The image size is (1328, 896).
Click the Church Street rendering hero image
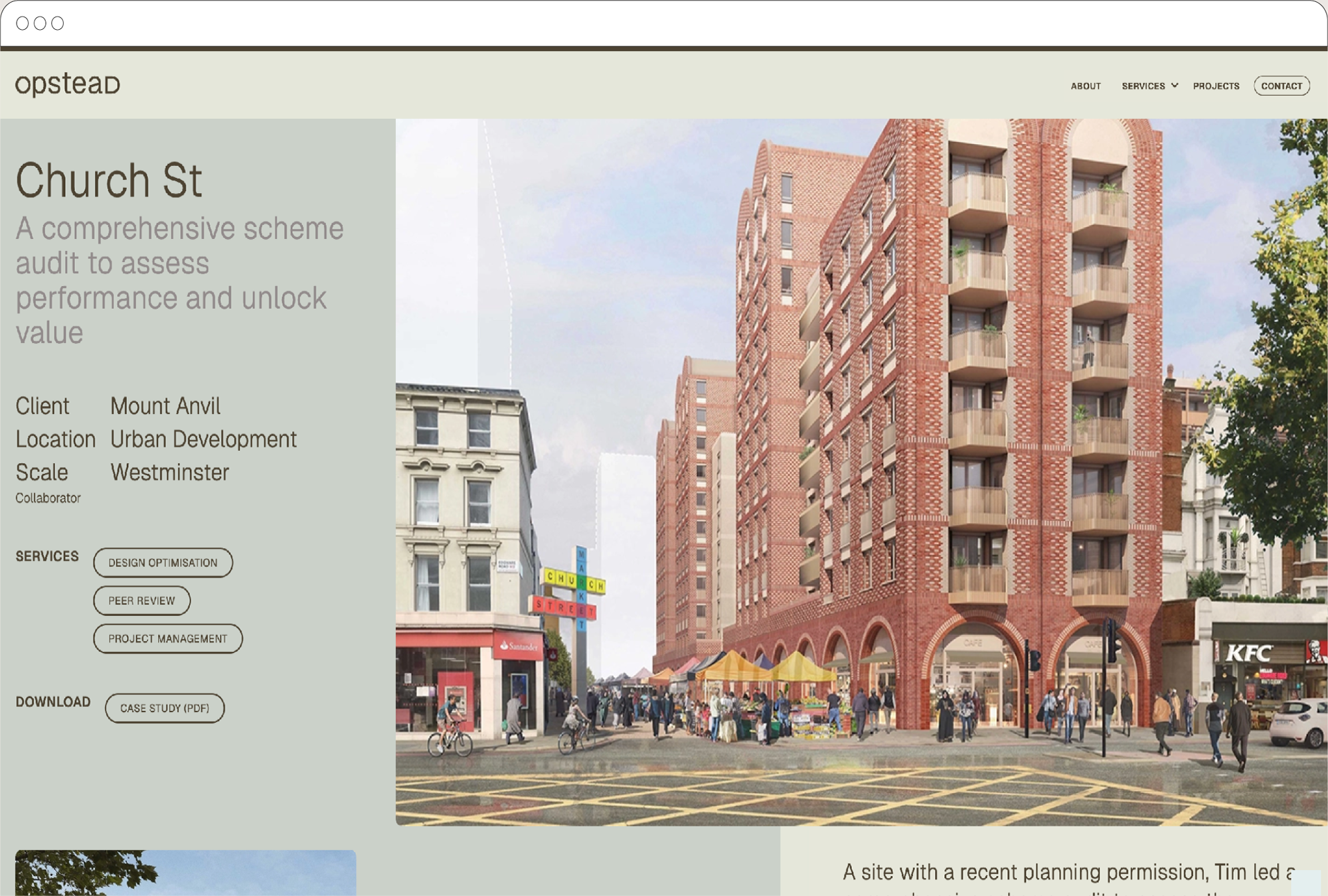pos(861,472)
